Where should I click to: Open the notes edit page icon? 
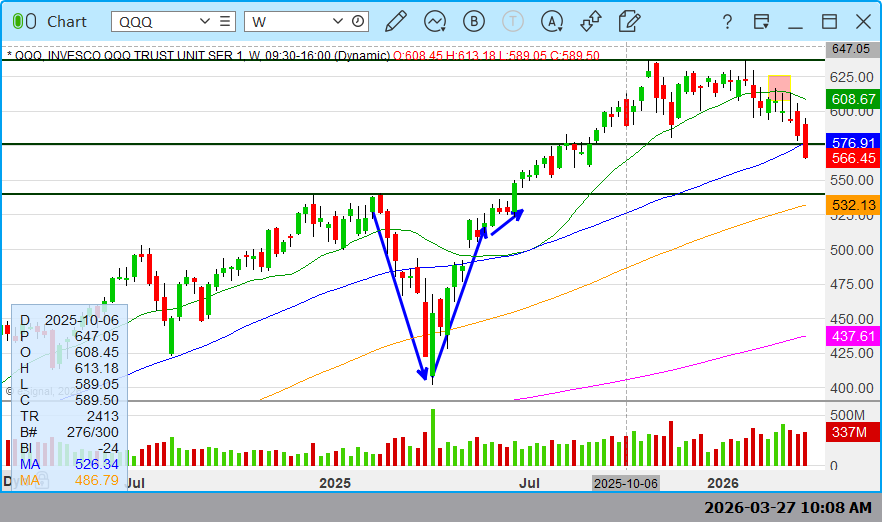(629, 21)
